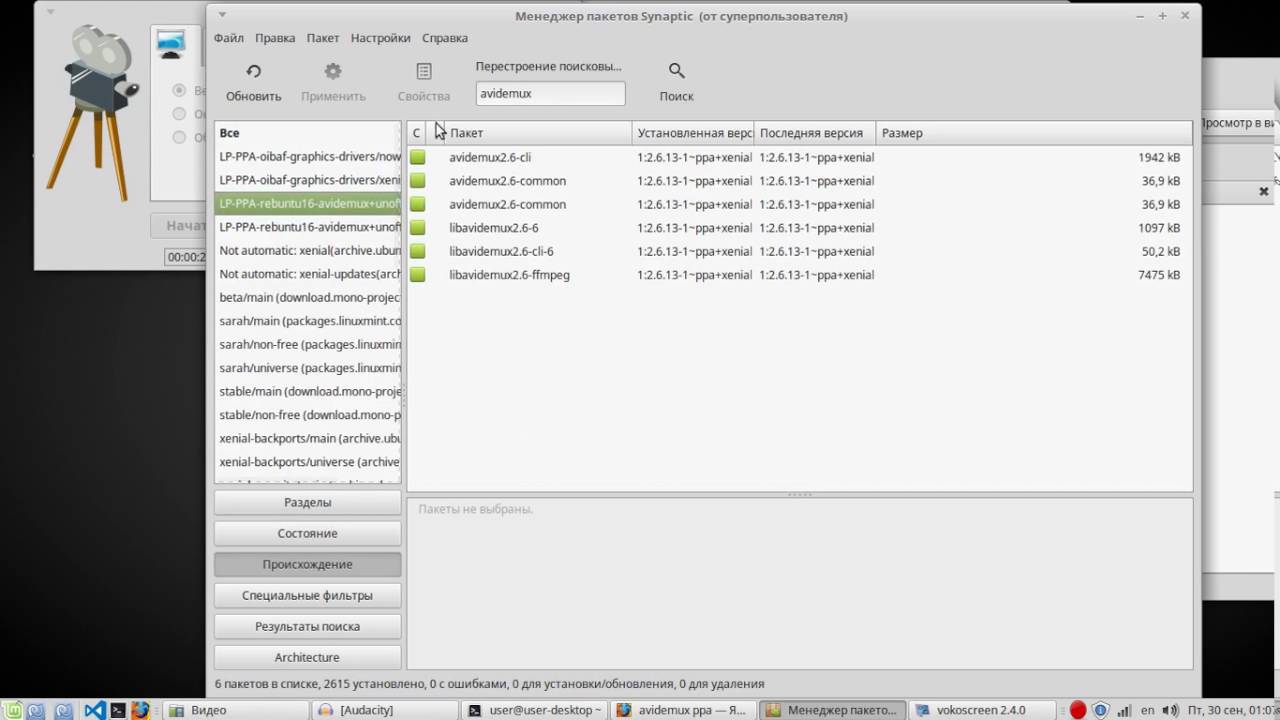Select 'beta/main (download.mono-project' origin

tap(307, 298)
